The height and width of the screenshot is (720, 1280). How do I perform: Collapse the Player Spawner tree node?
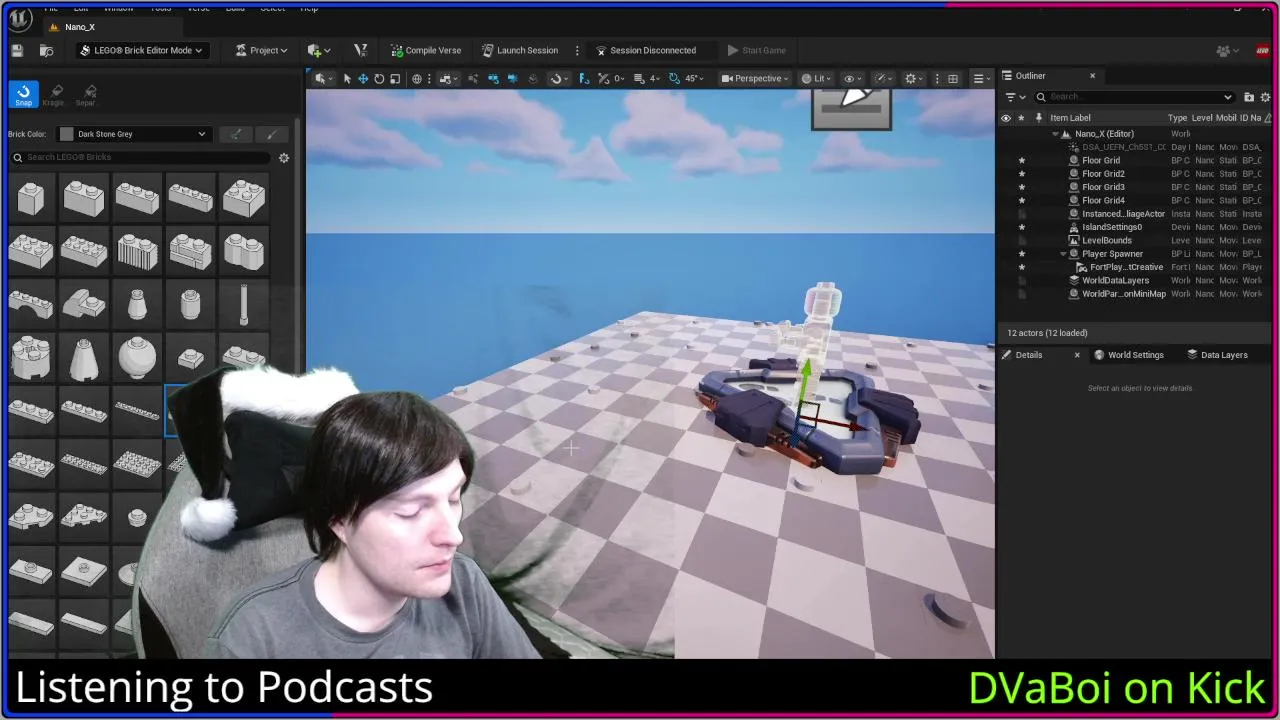(x=1063, y=254)
